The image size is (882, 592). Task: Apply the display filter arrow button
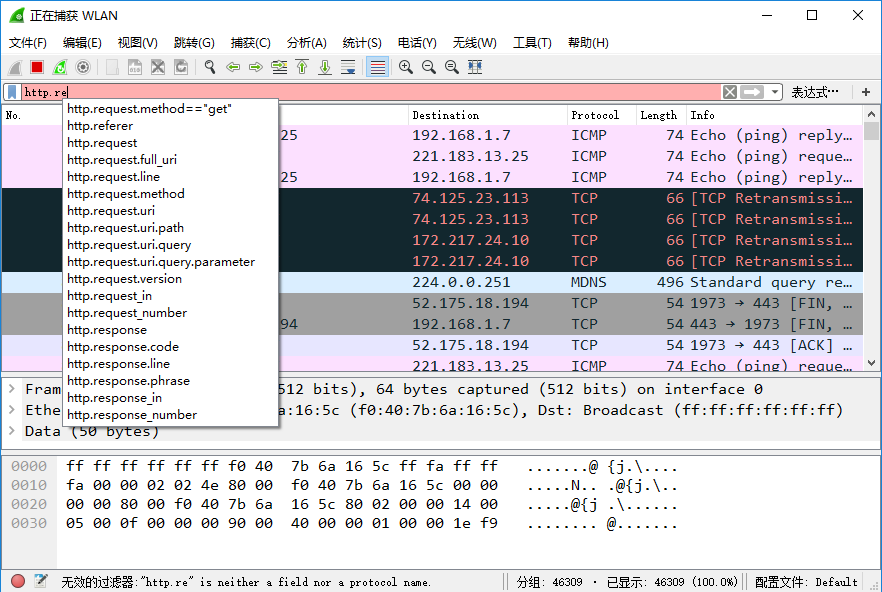coord(752,92)
